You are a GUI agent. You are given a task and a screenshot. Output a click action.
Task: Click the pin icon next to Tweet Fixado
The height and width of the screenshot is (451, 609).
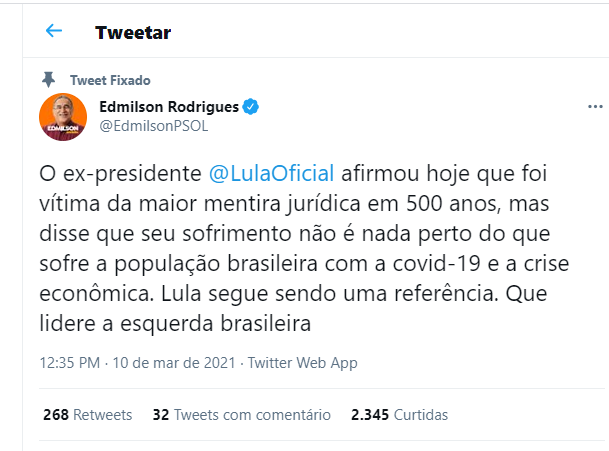pos(48,80)
